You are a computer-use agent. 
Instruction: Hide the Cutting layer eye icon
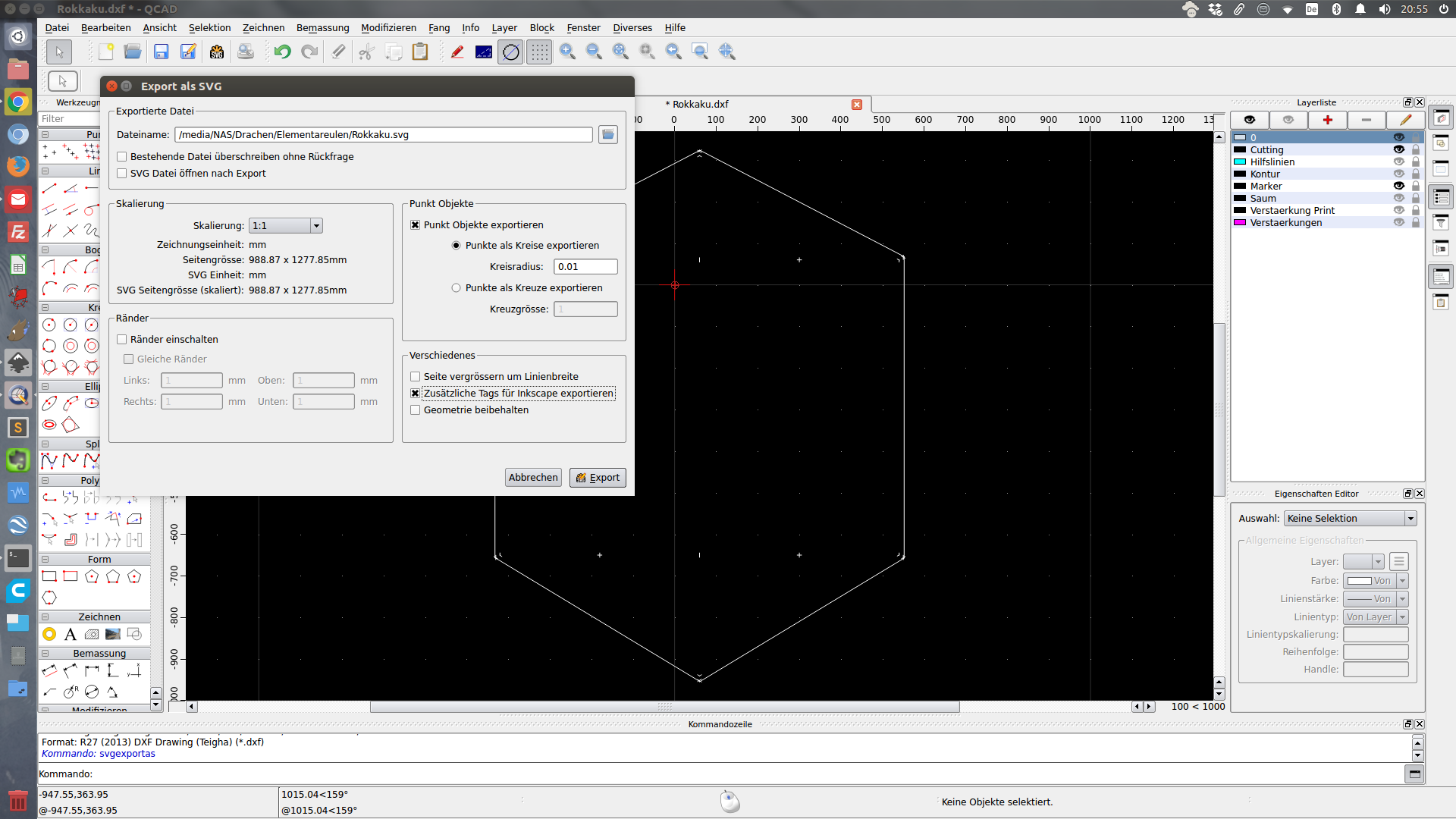coord(1398,149)
